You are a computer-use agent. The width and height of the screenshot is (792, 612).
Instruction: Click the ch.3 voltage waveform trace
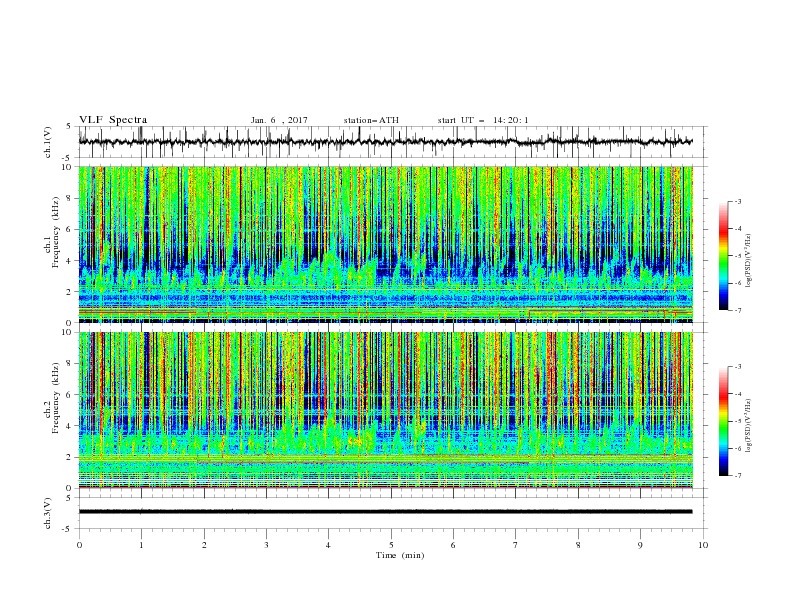[x=385, y=512]
